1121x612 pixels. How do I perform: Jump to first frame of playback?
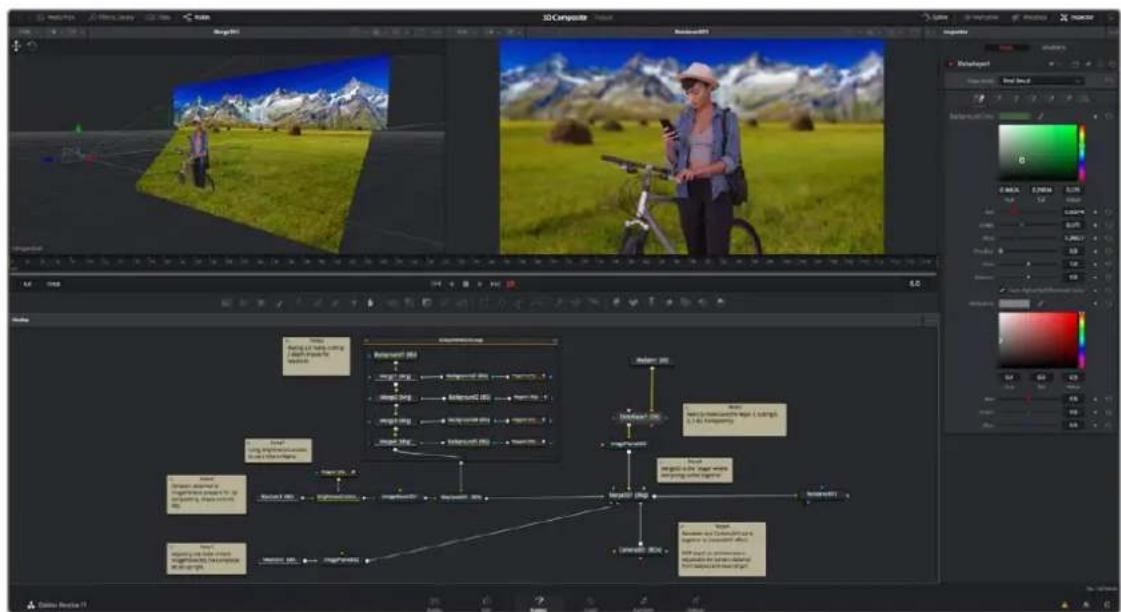point(436,284)
